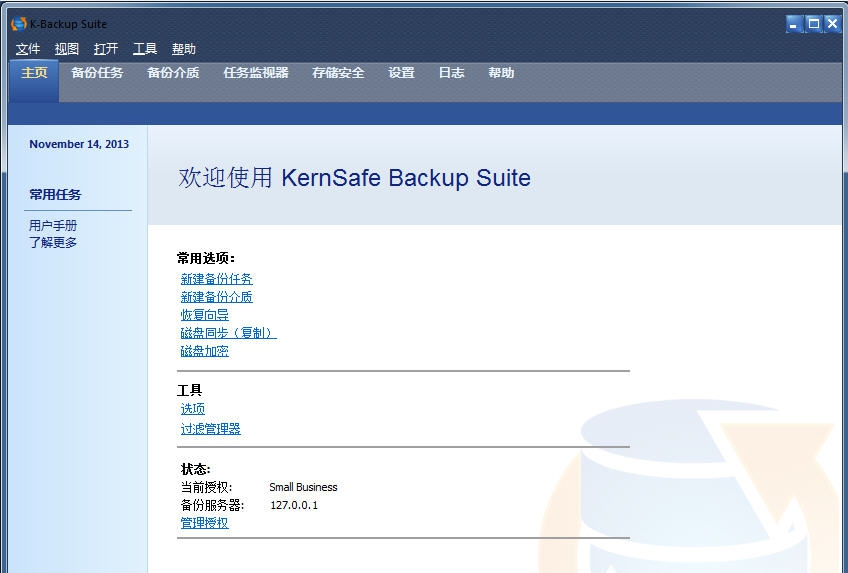Open the 文件 menu
The image size is (848, 573).
click(28, 49)
